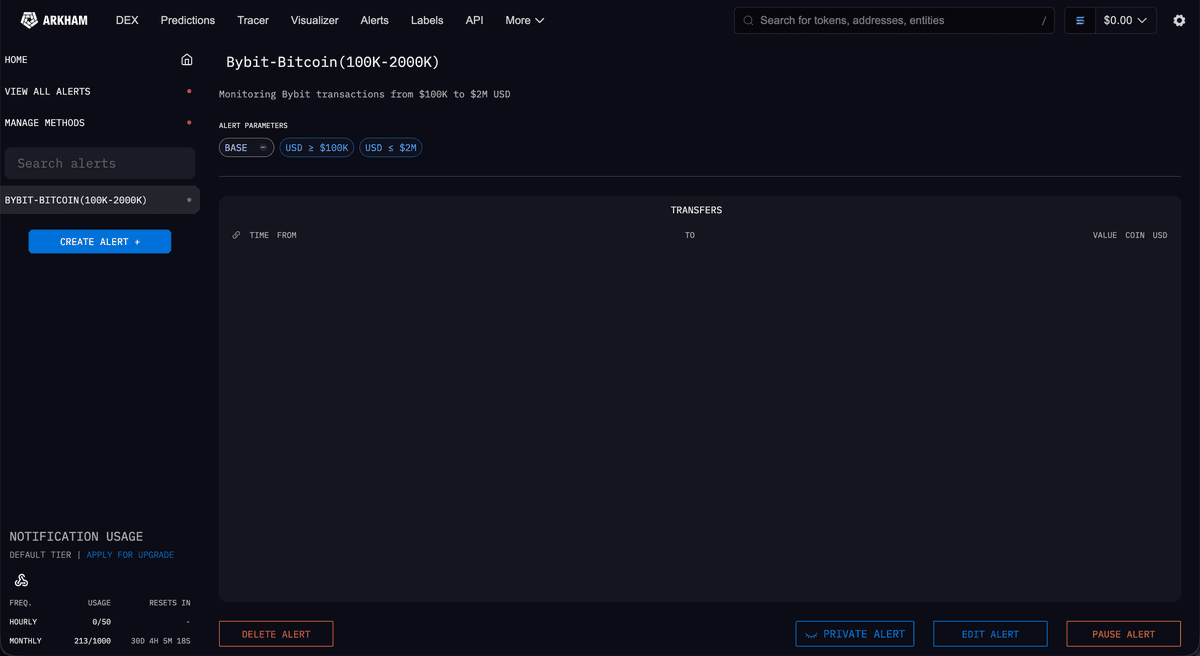Open the API menu item
1200x656 pixels.
click(474, 20)
